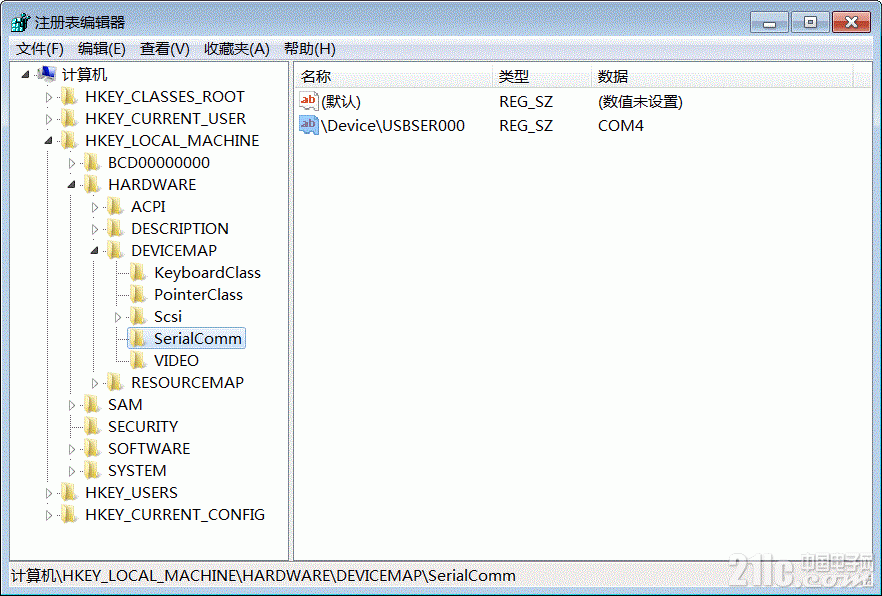Open the 文件(F) menu
Screen dimensions: 882x596
coord(39,49)
